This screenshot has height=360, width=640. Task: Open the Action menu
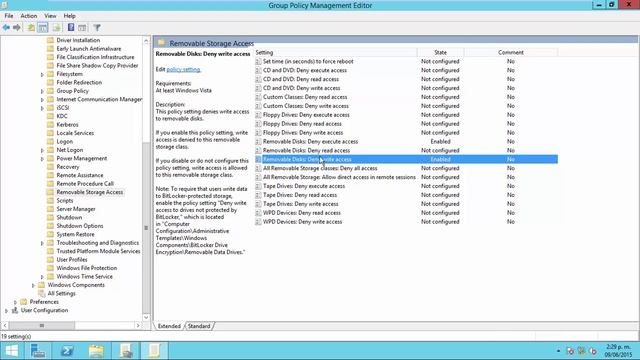coord(29,16)
